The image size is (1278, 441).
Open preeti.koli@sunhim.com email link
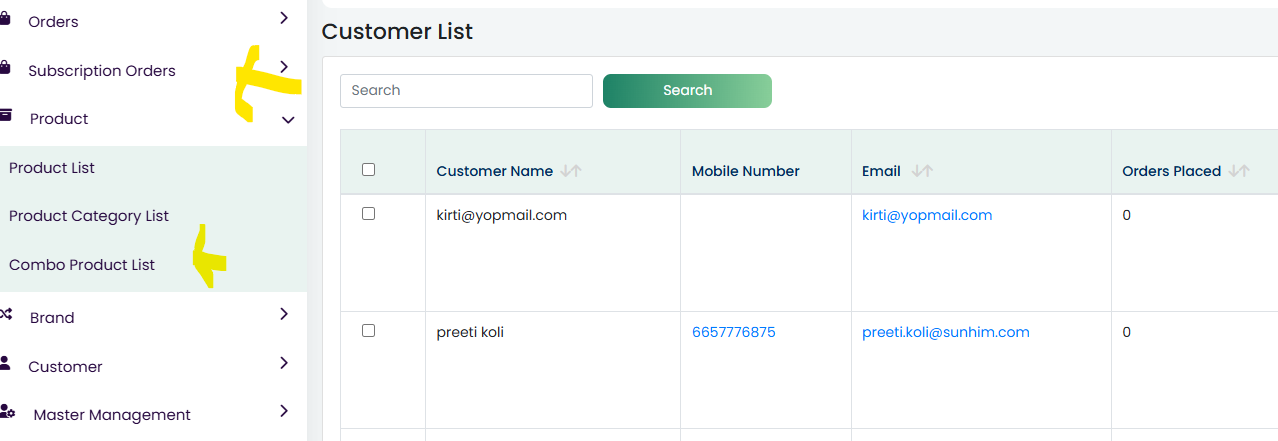pyautogui.click(x=945, y=332)
